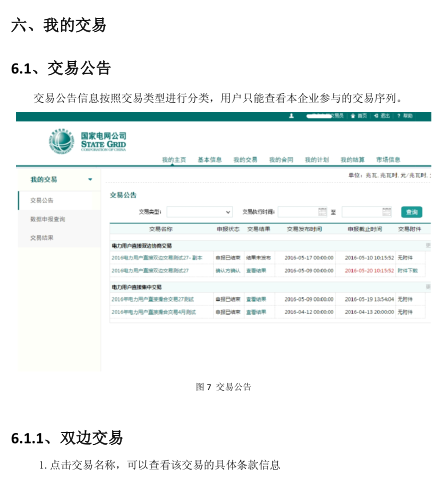Image resolution: width=437 pixels, height=496 pixels.
Task: Collapse the 我的交易 sidebar section
Action: click(x=90, y=179)
